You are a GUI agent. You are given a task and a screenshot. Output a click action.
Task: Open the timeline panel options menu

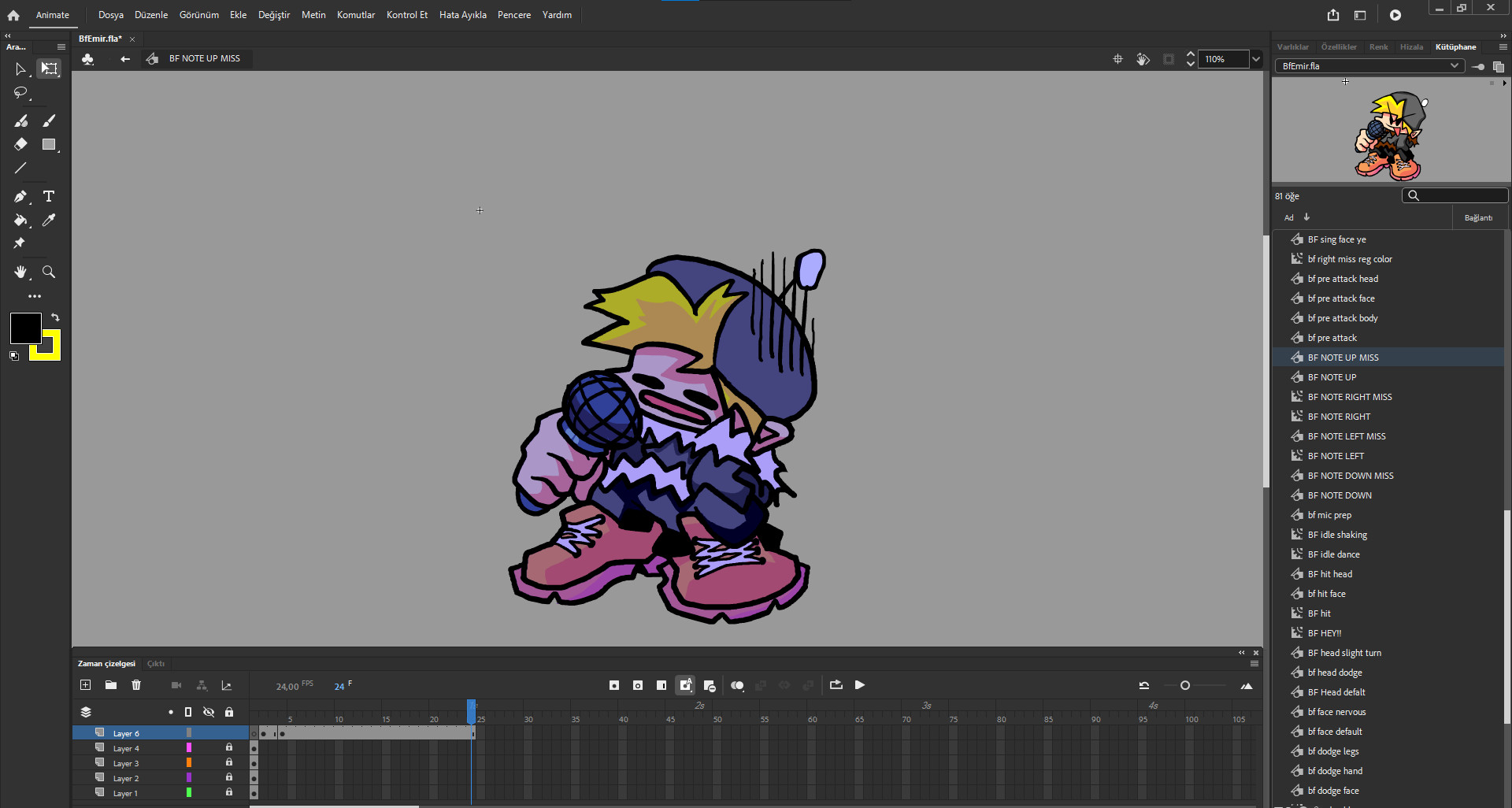(x=1254, y=664)
